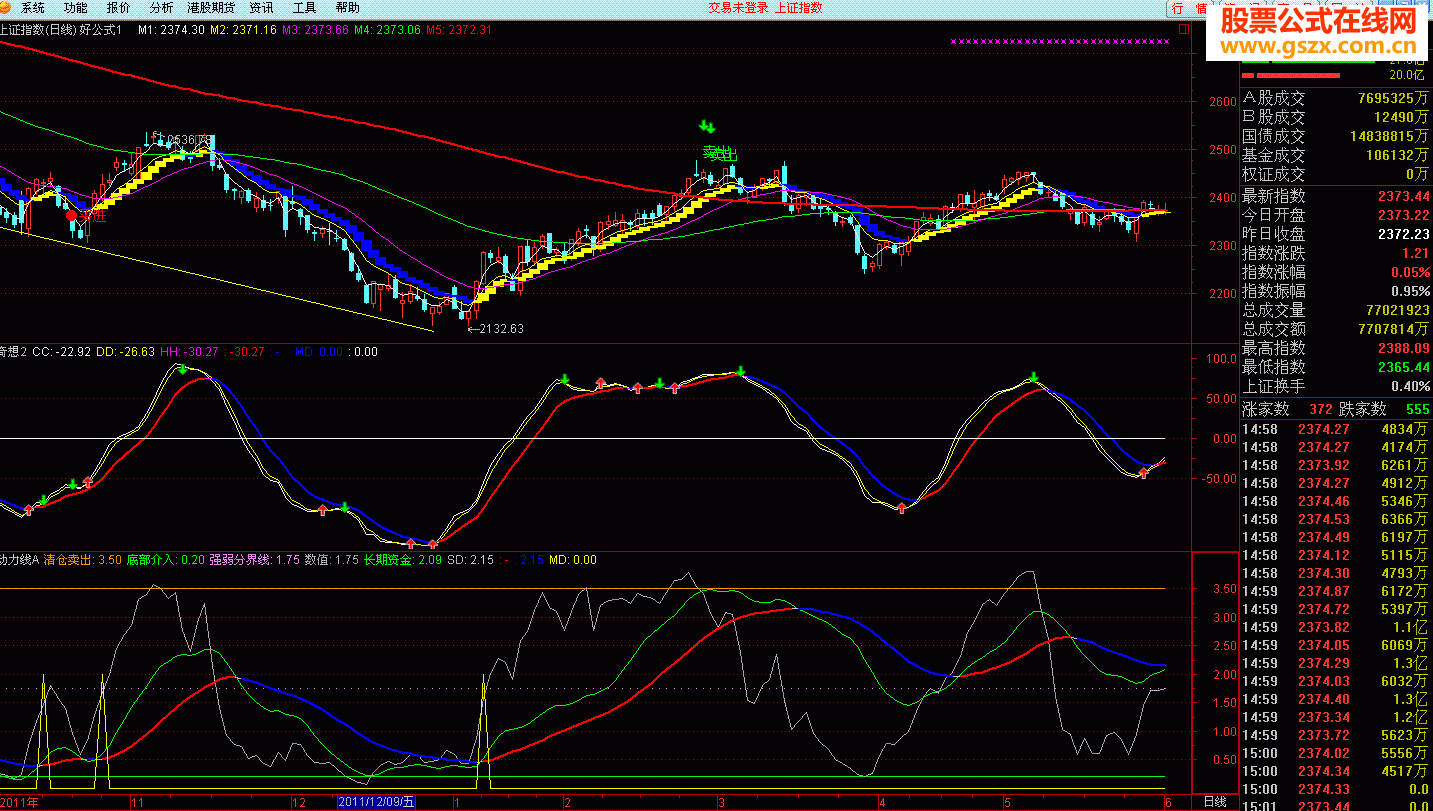Viewport: 1433px width, 811px height.
Task: Click the application logo icon beside 系统
Action: (x=7, y=7)
